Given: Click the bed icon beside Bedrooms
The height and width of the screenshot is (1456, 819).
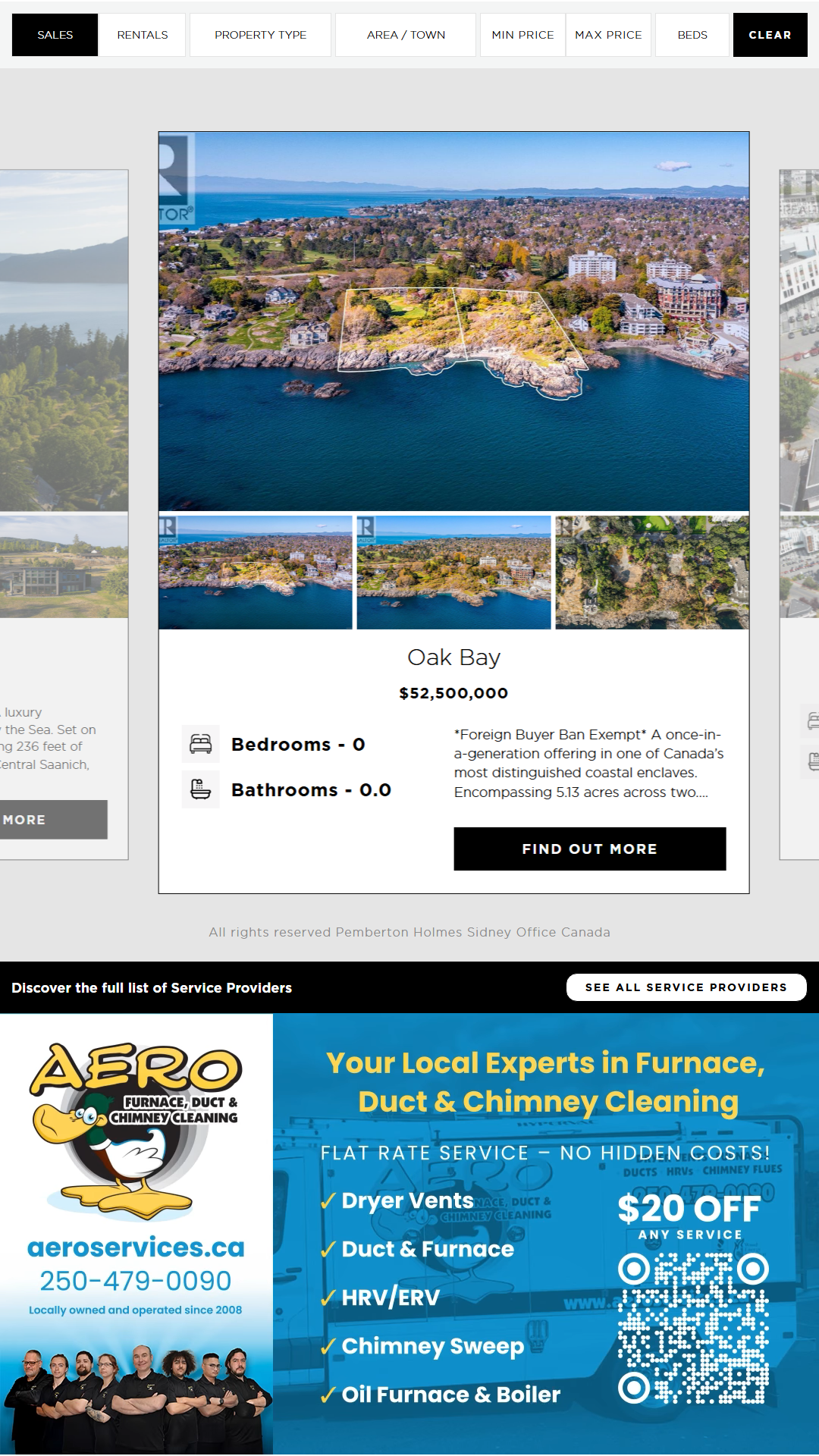Looking at the screenshot, I should click(x=200, y=744).
